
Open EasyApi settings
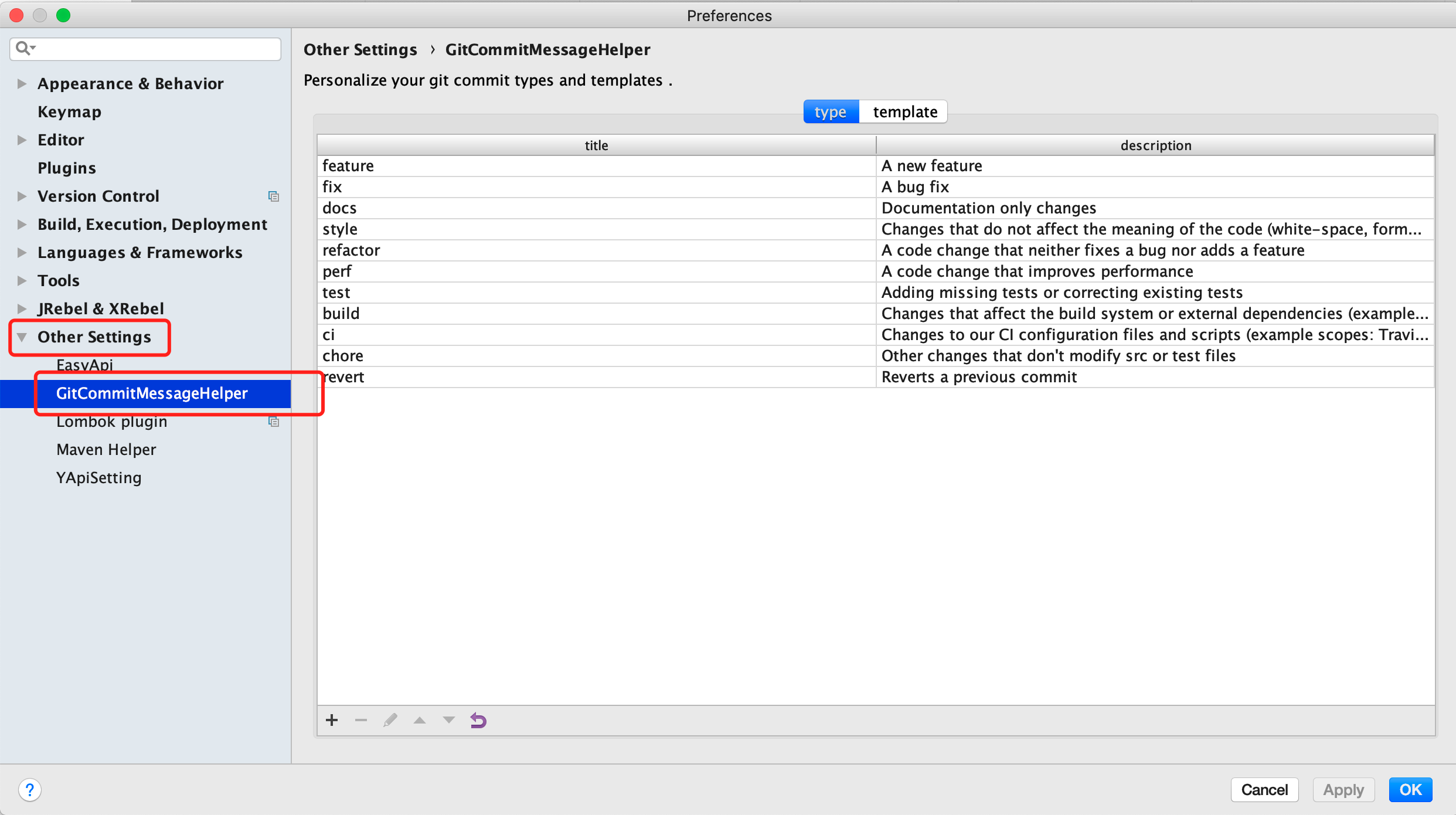click(84, 365)
